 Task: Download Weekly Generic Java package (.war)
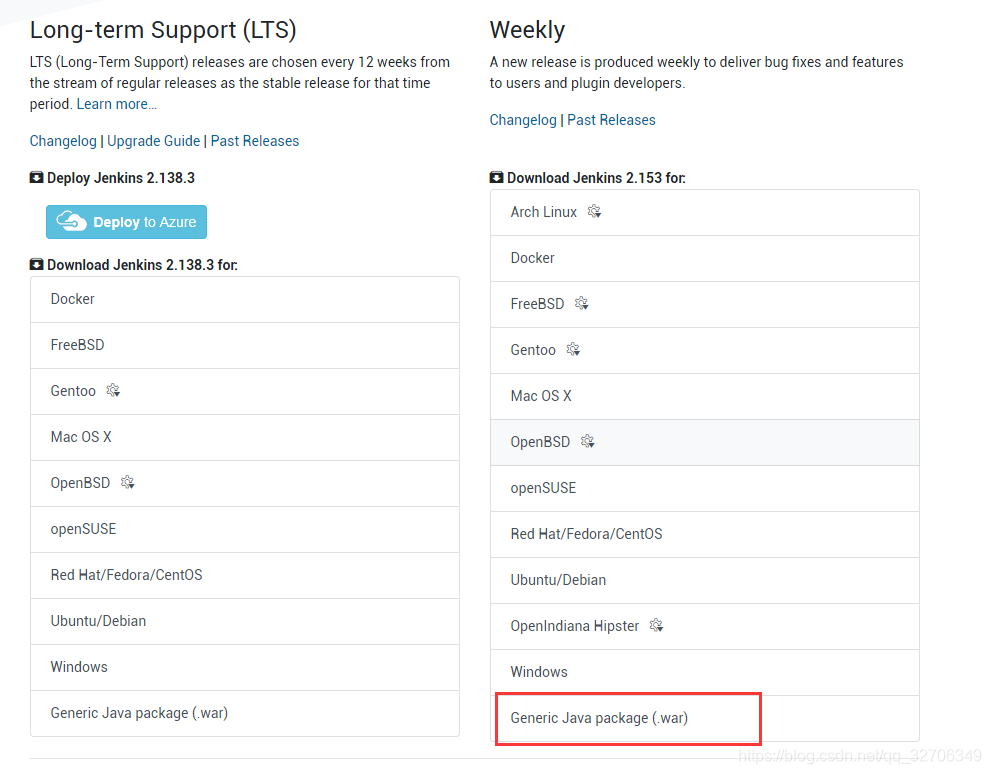tap(705, 718)
